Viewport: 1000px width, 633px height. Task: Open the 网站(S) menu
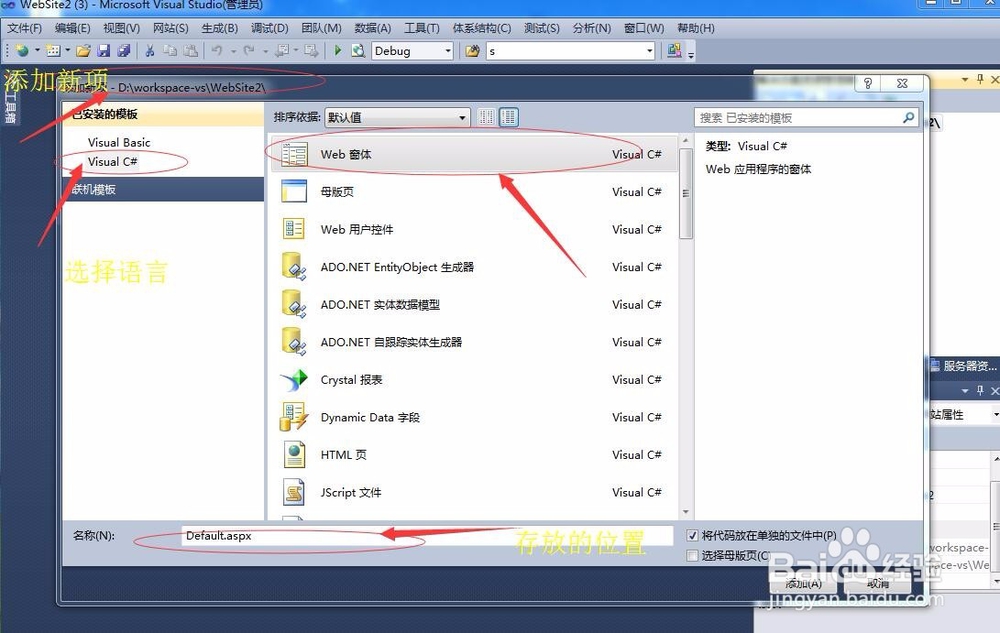click(x=170, y=28)
